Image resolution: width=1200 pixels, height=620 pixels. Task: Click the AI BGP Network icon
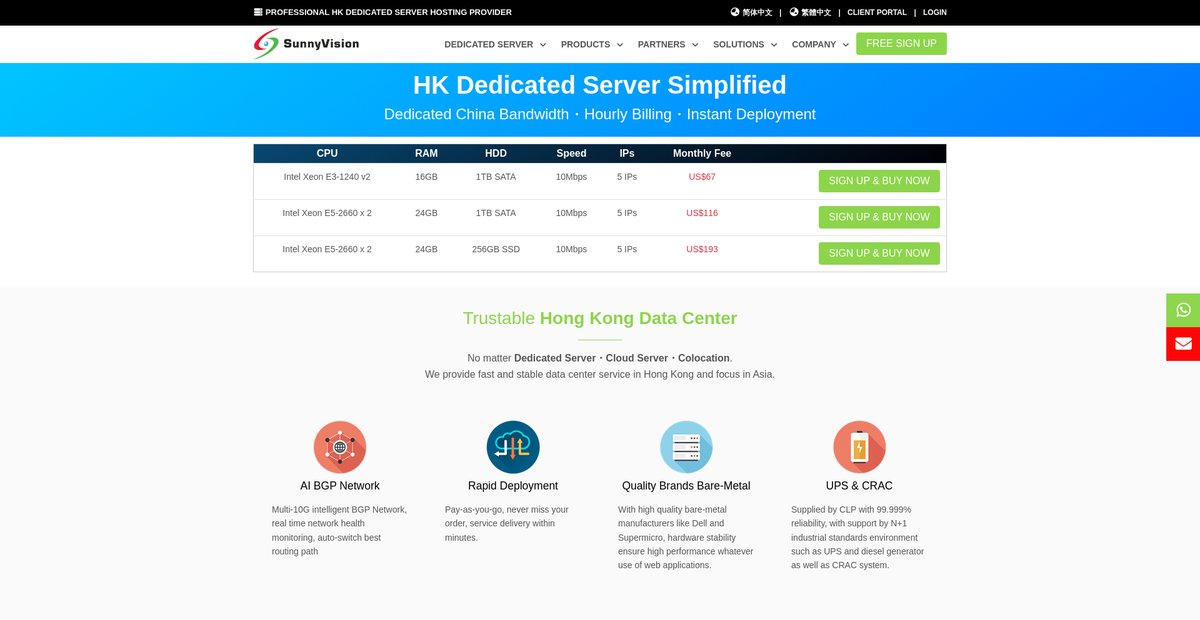tap(340, 447)
